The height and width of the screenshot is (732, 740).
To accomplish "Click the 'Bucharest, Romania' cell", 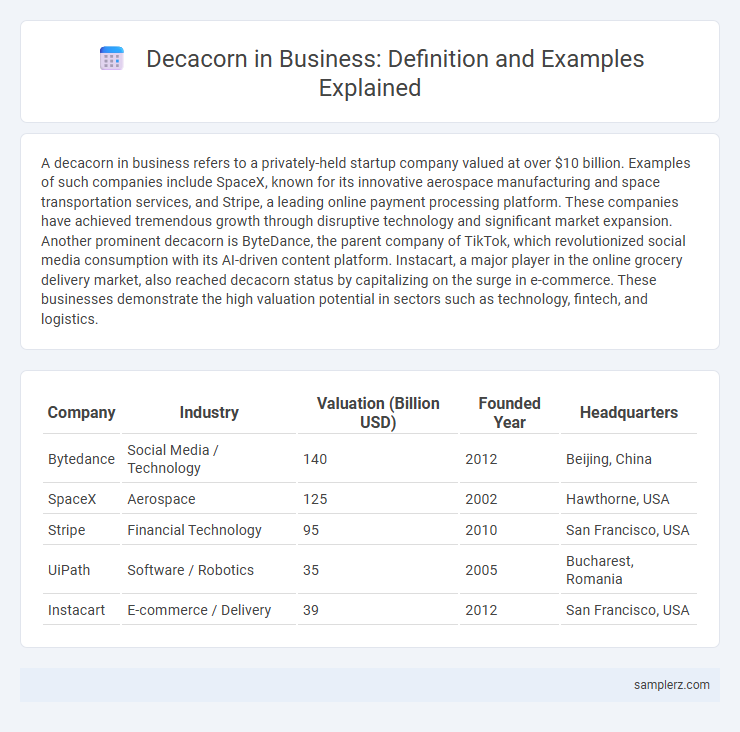I will pos(629,570).
